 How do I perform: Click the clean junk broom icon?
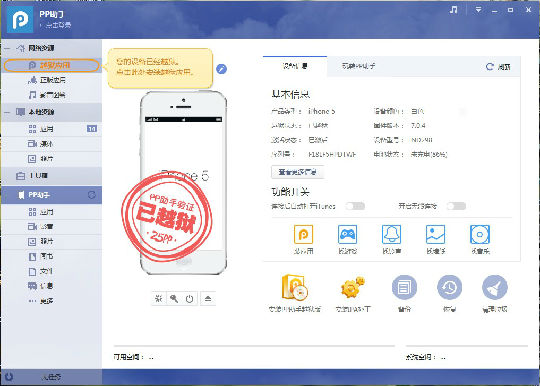click(x=495, y=287)
